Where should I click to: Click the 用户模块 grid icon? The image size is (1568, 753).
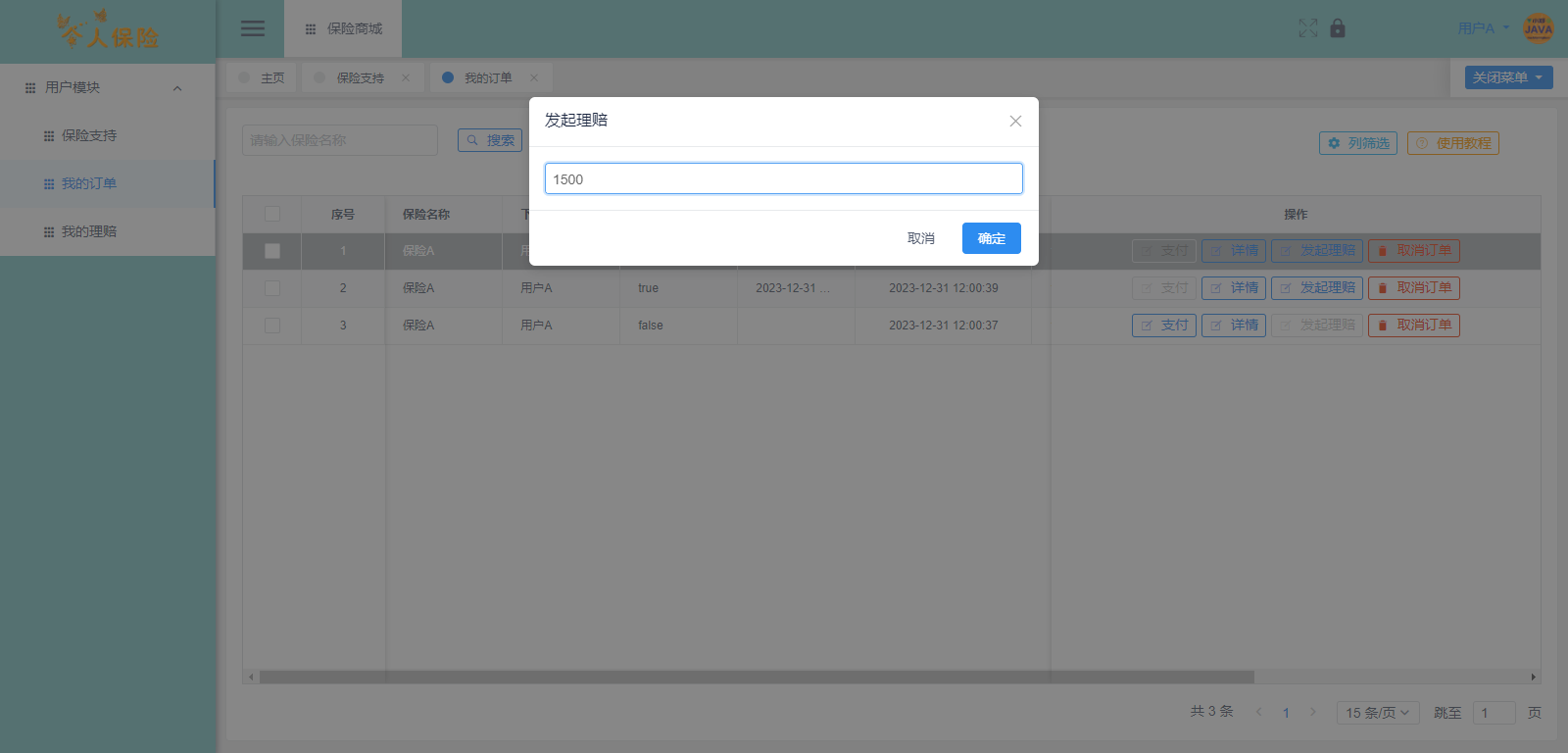click(30, 88)
